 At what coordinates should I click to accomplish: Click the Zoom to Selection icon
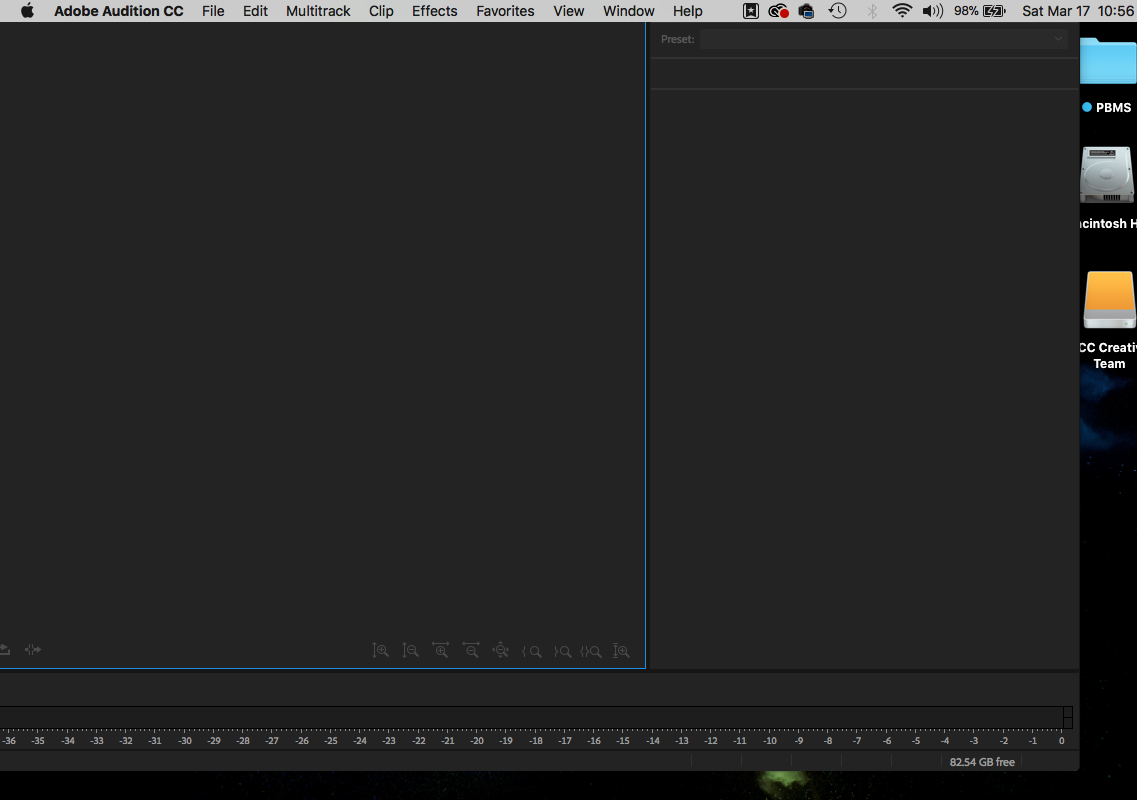[x=591, y=651]
